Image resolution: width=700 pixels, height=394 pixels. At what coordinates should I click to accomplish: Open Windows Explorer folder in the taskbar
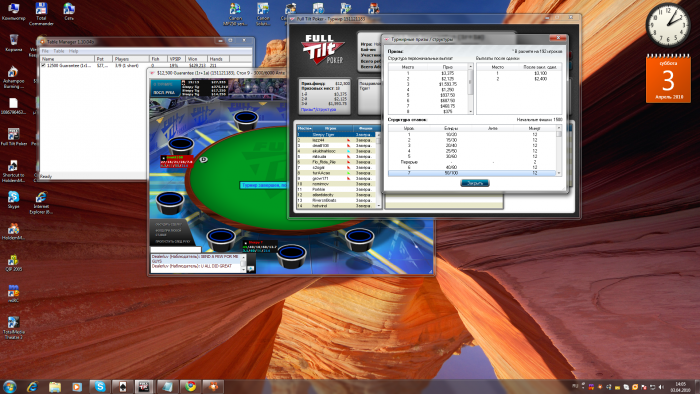point(55,386)
